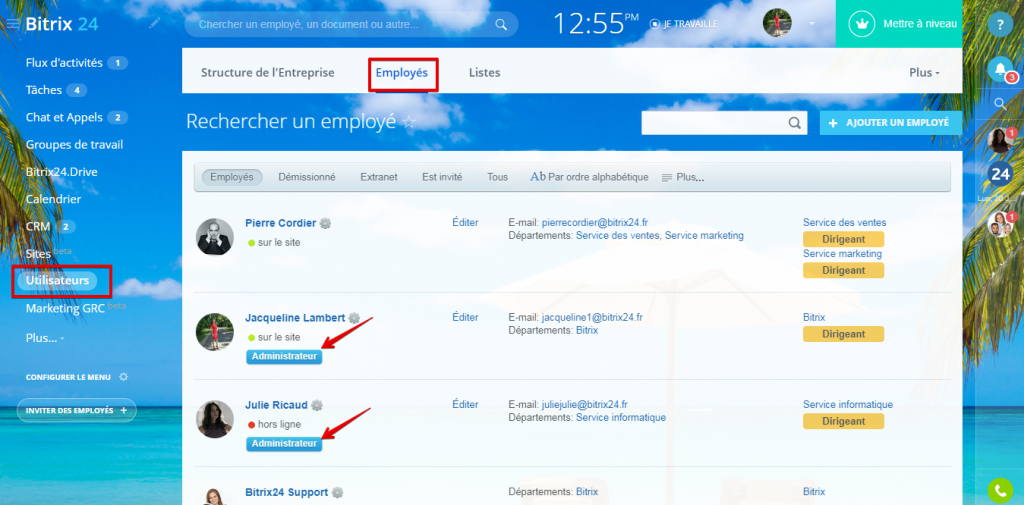
Task: Open Bitrix24.Drive in the sidebar
Action: 62,172
